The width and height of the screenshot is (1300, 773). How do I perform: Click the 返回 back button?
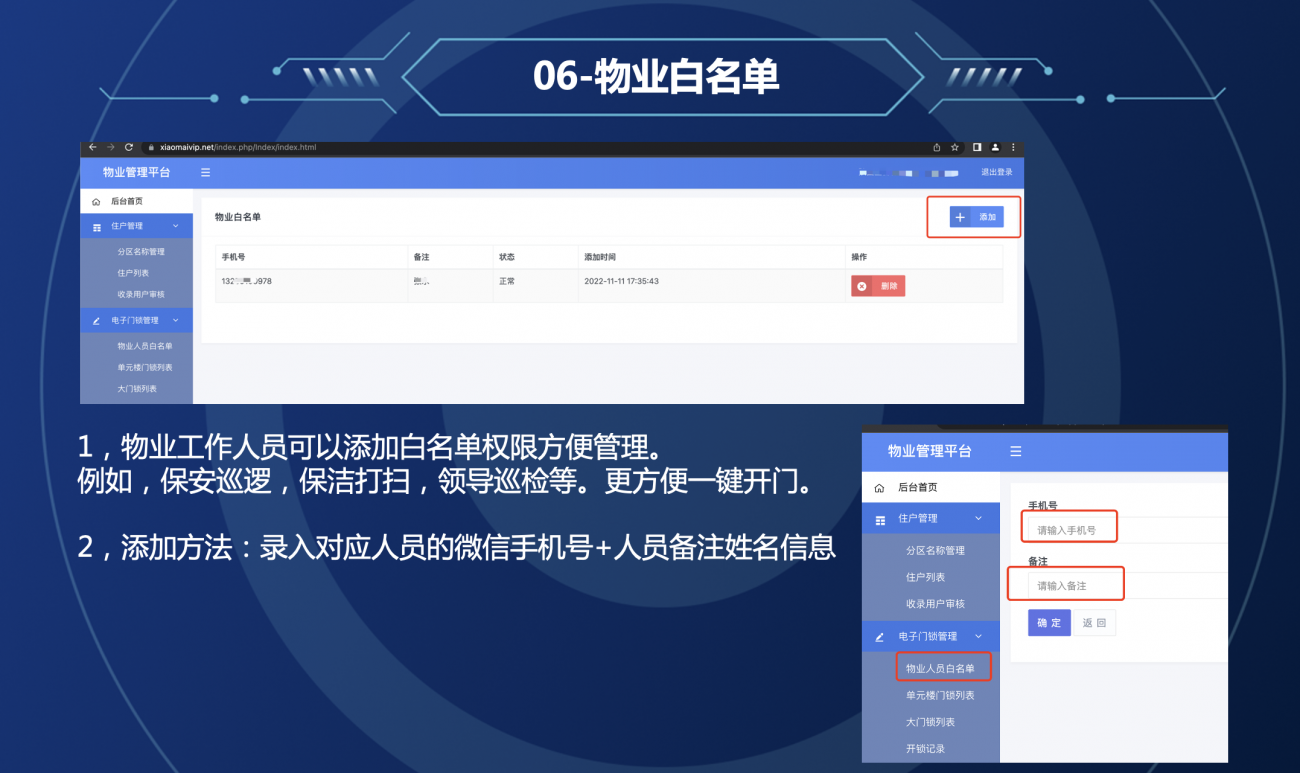1094,623
